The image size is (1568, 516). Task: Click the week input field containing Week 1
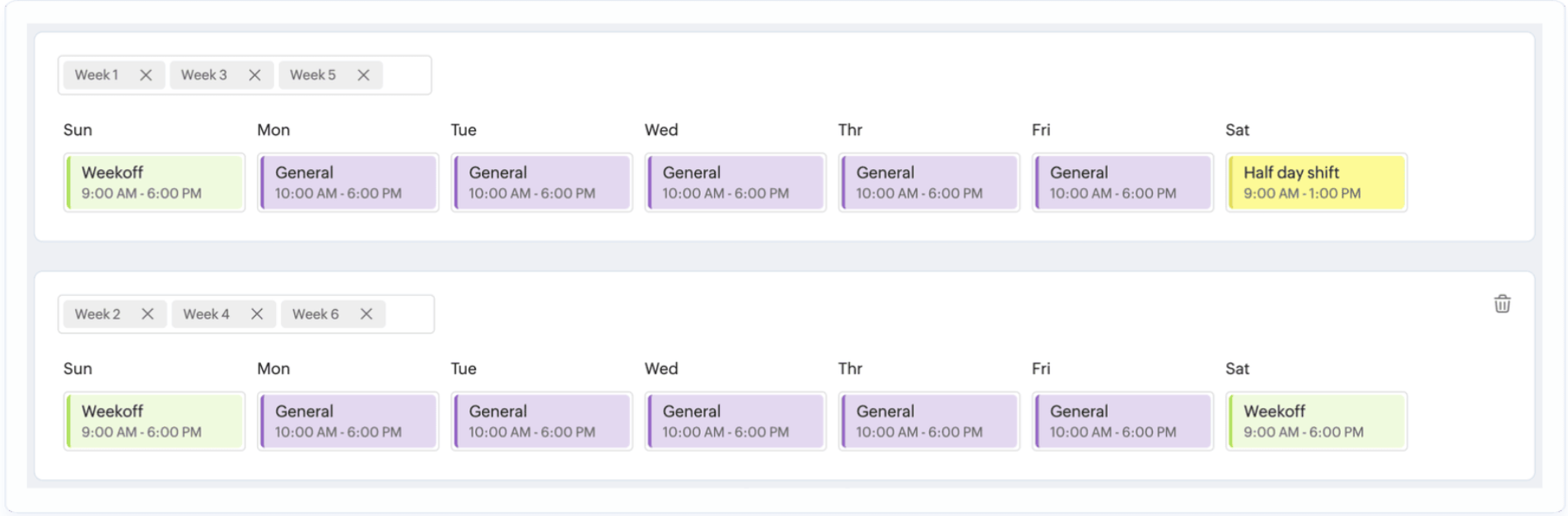(245, 75)
